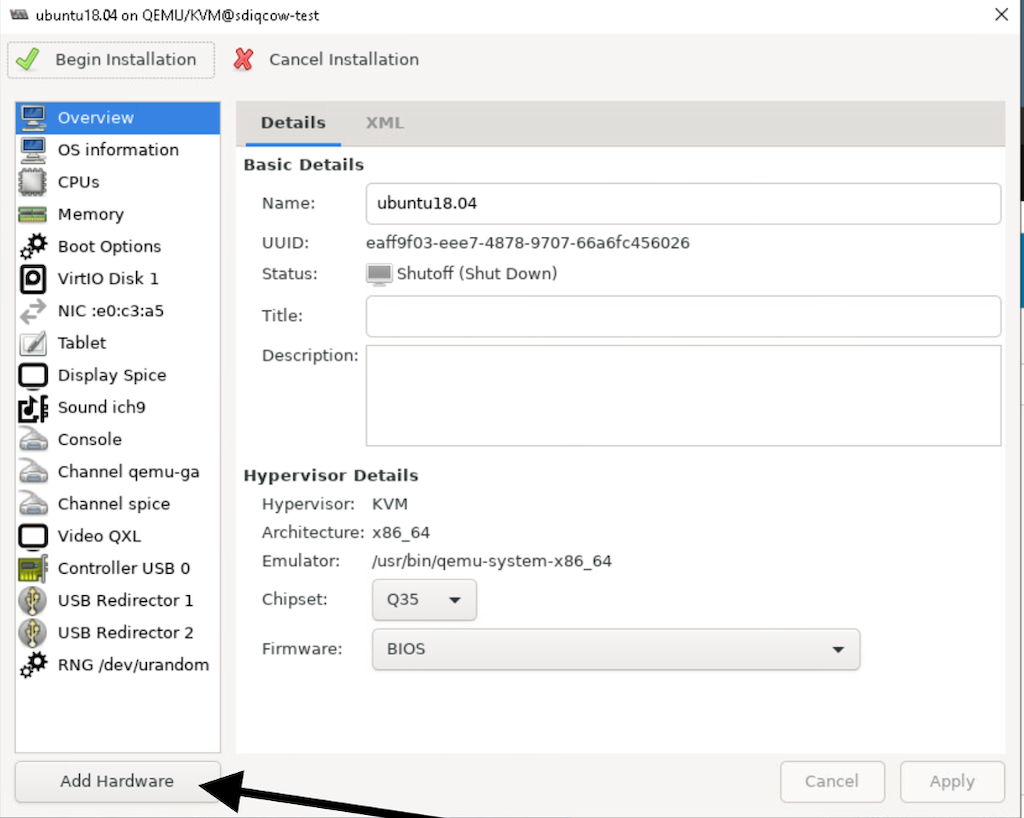Click the red X Cancel Installation icon

point(244,59)
